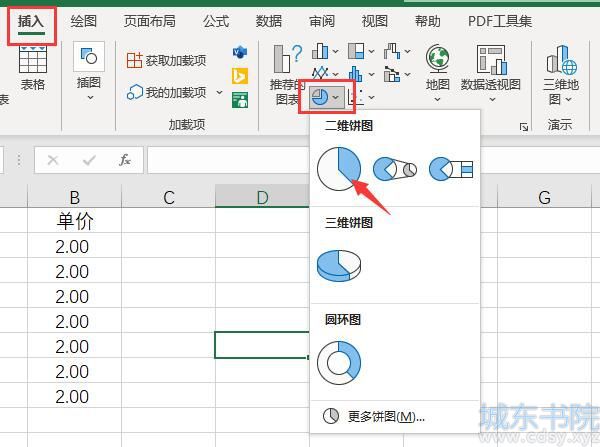Open the PDF工具集 tab
600x447 pixels.
[x=500, y=21]
